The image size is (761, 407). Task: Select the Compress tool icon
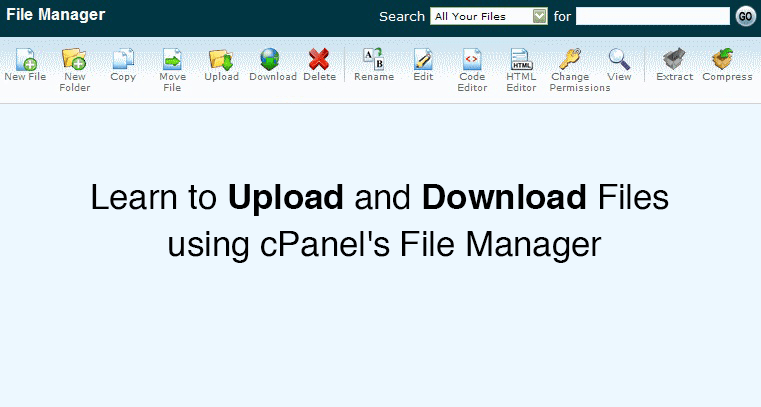[x=727, y=60]
